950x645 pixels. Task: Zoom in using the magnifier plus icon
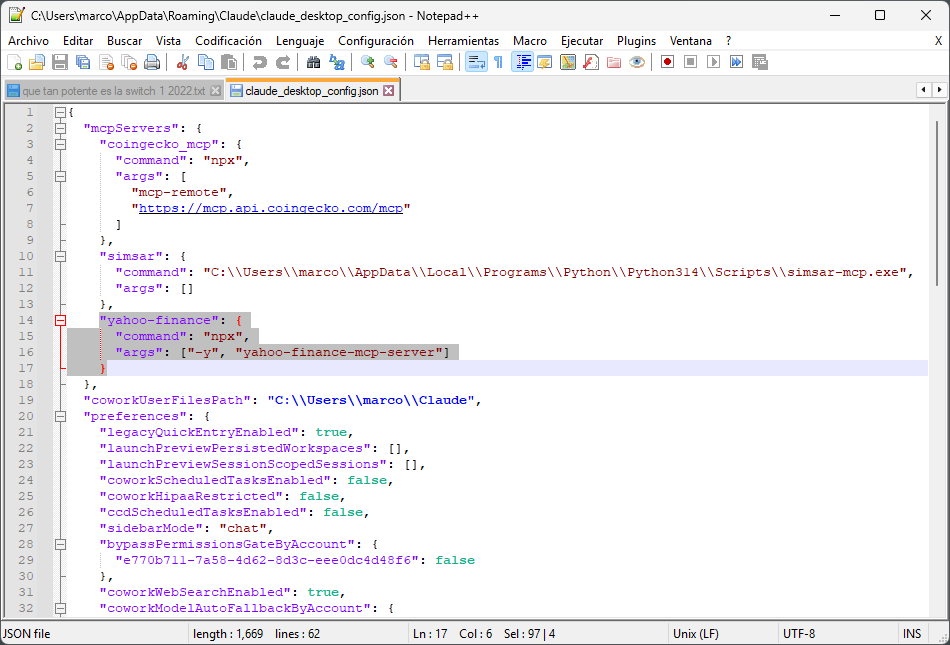pos(368,62)
